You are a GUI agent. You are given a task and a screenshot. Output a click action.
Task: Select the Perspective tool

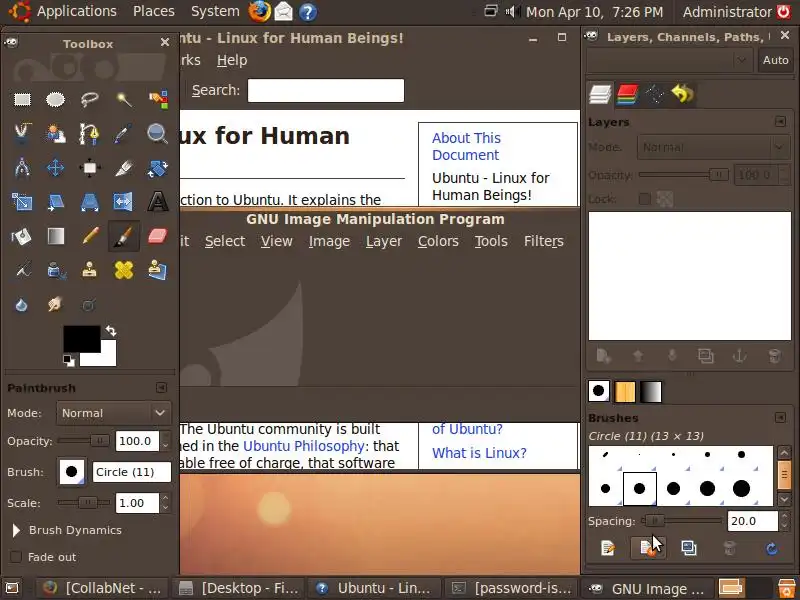coord(90,202)
